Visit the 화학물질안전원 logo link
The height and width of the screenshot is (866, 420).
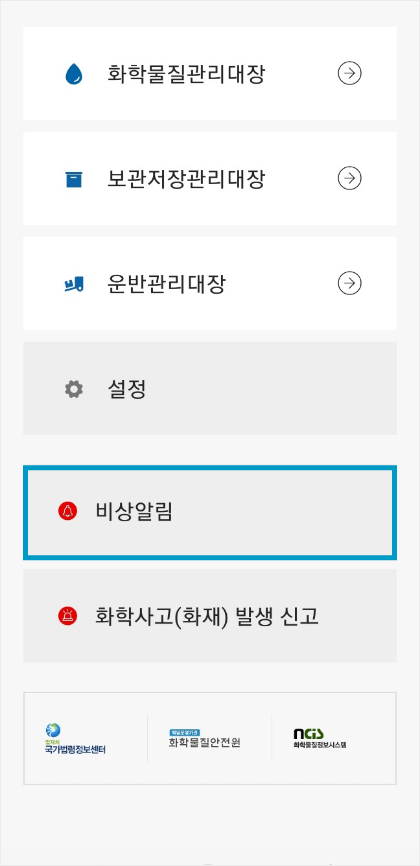204,738
